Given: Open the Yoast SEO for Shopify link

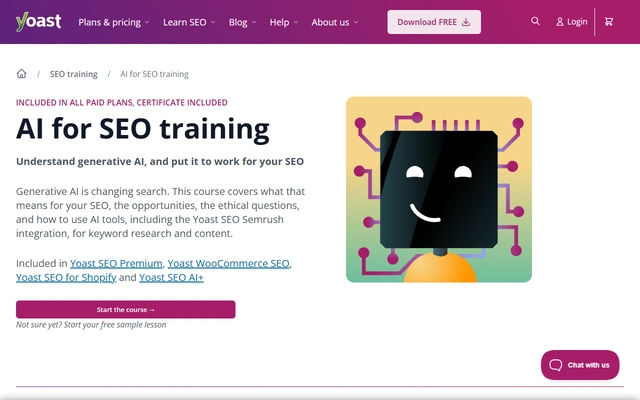Looking at the screenshot, I should click(66, 278).
